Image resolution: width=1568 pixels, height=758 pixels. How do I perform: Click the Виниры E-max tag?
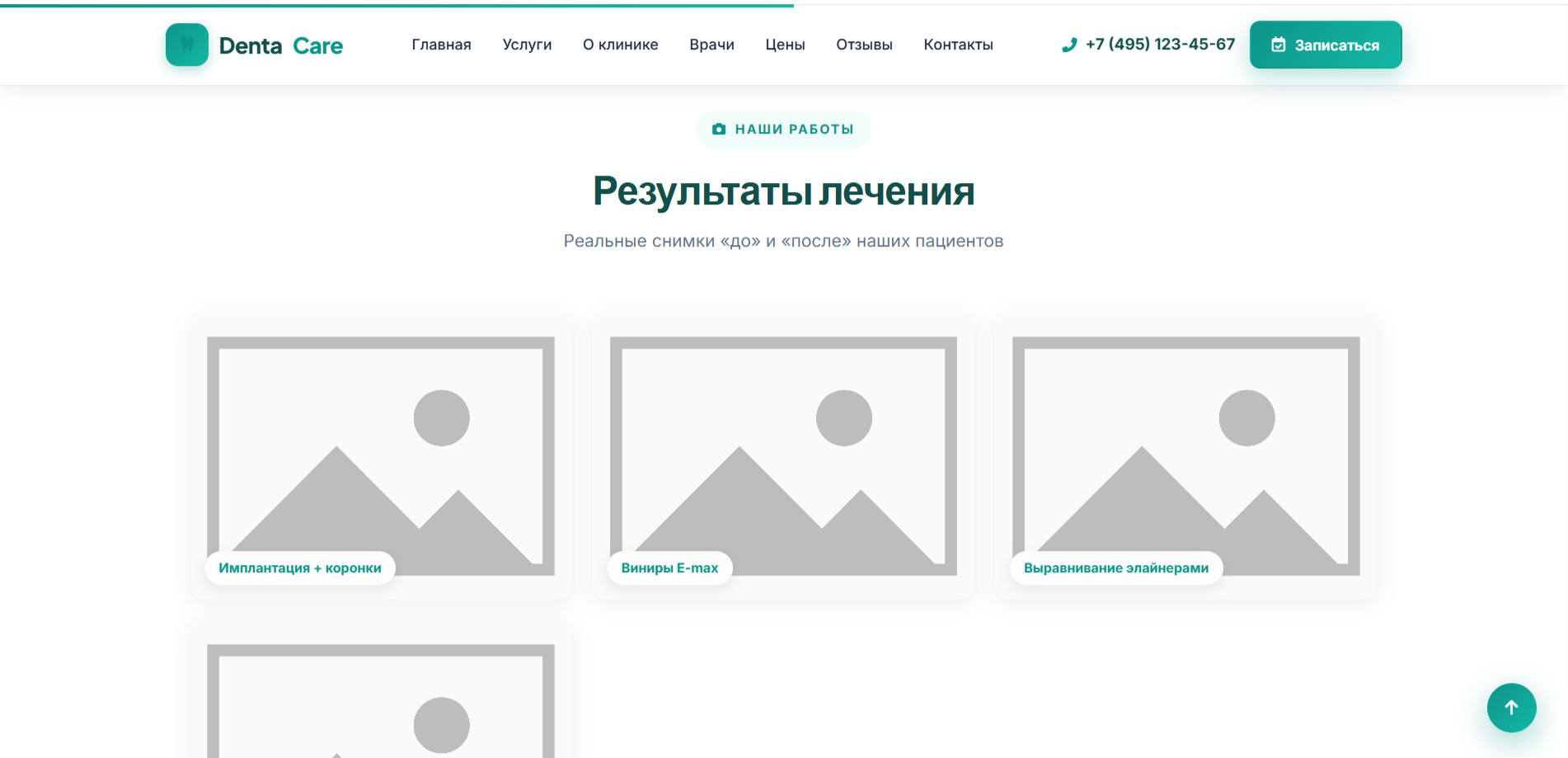(x=669, y=567)
